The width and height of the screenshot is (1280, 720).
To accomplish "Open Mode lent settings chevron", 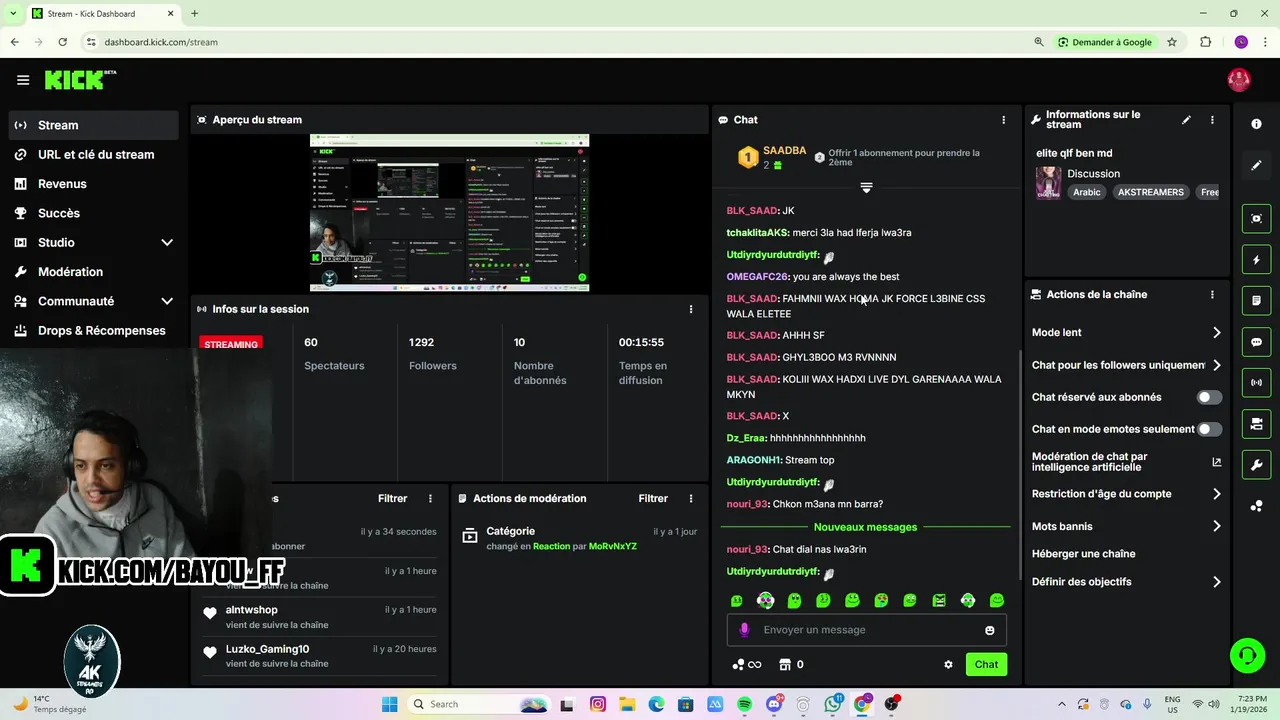I will click(x=1217, y=333).
